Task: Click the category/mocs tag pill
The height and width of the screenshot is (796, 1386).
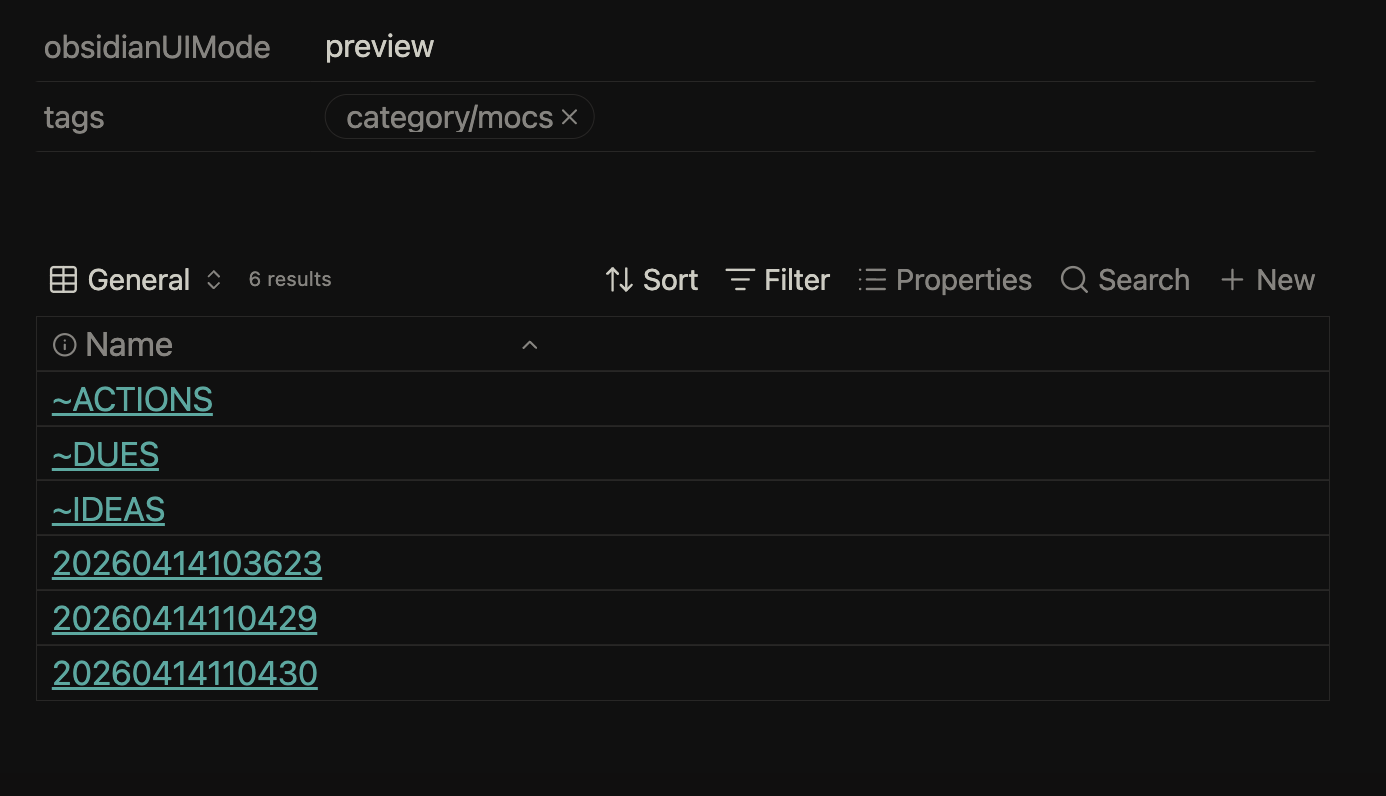Action: 449,118
